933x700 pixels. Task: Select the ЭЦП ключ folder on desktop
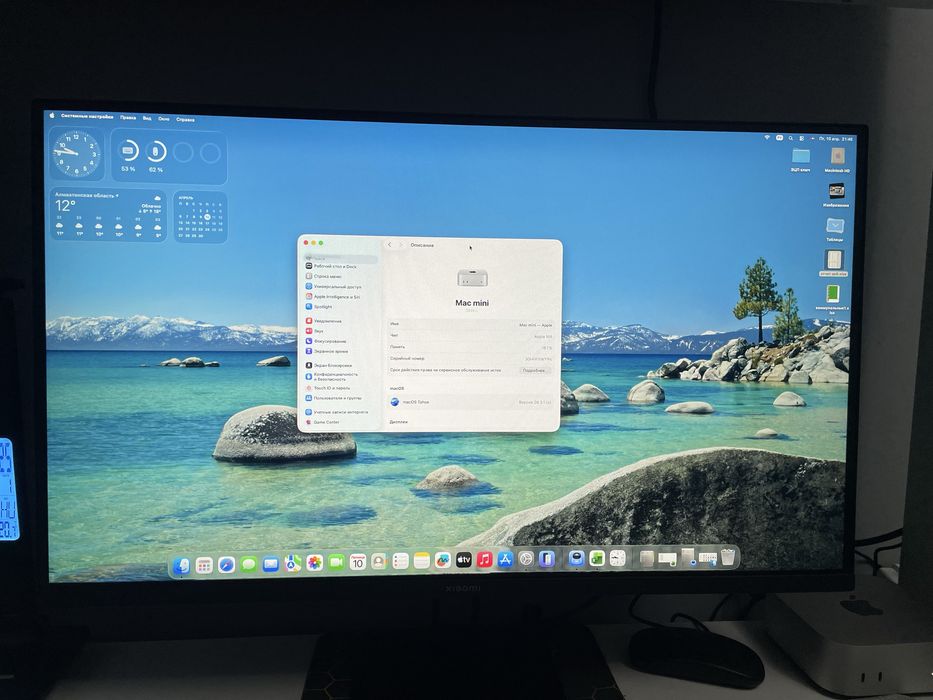[800, 160]
